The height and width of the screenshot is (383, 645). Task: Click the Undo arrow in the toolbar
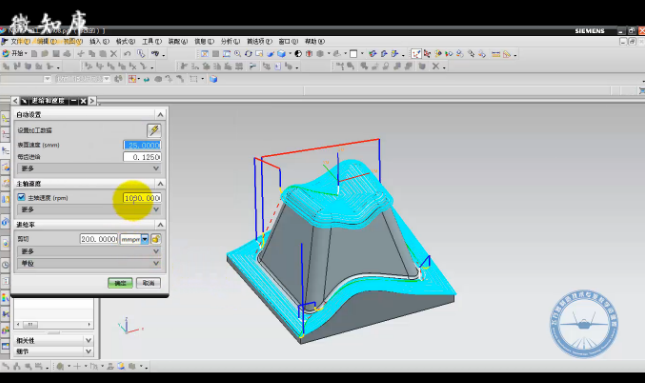128,54
